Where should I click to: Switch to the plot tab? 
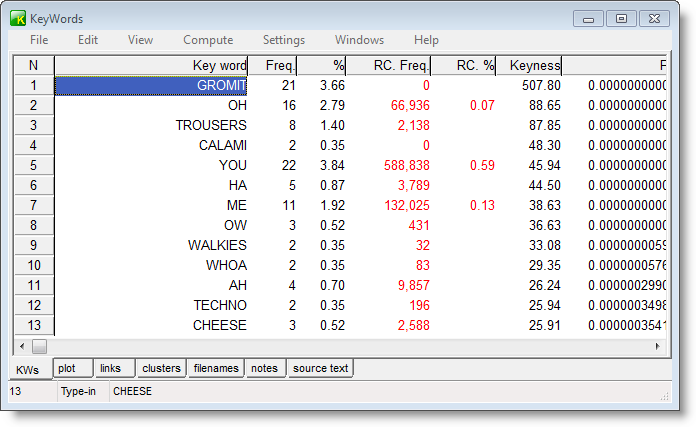point(67,368)
